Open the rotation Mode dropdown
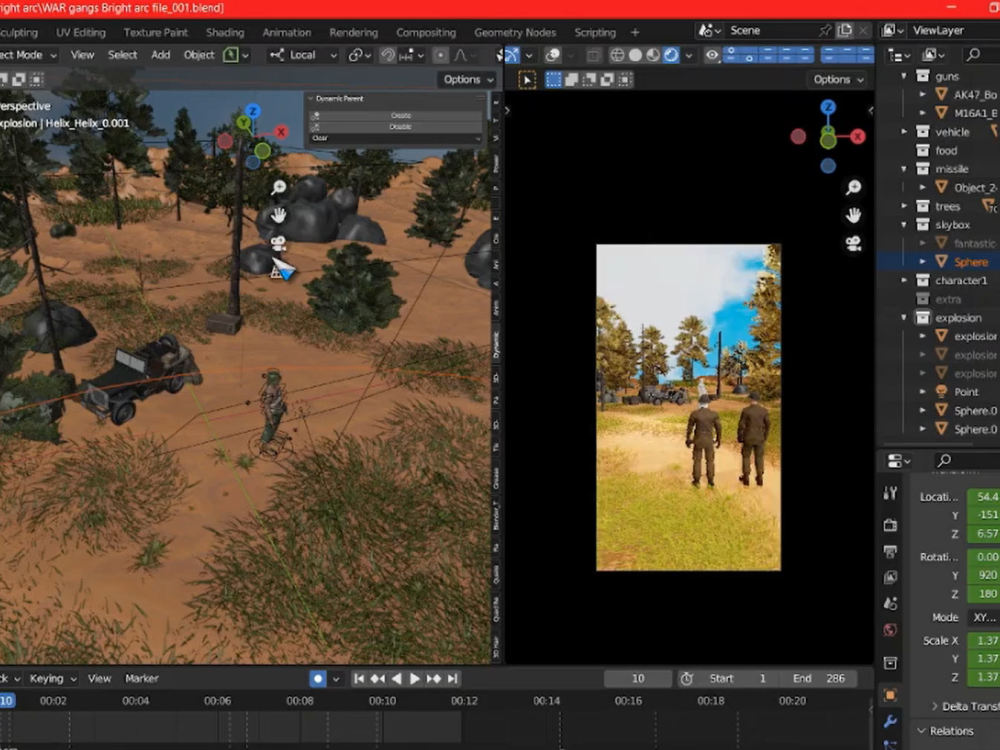This screenshot has width=1000, height=750. (984, 617)
